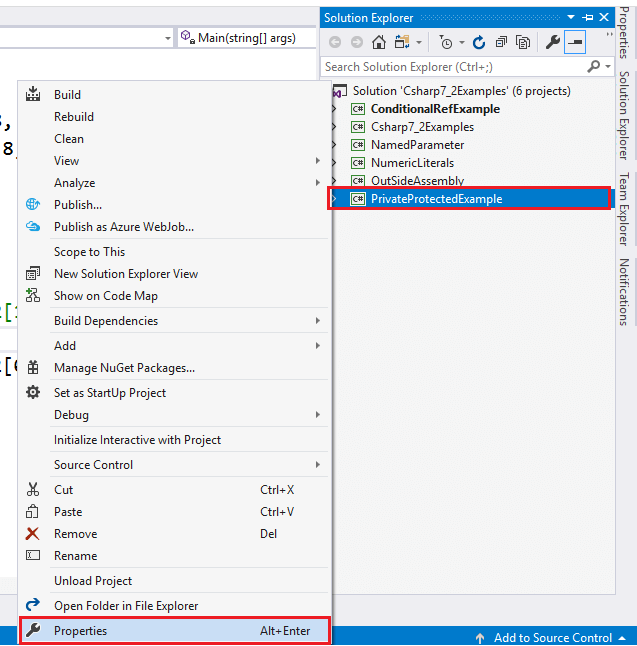
Task: Open the Notifications side tab
Action: [624, 292]
